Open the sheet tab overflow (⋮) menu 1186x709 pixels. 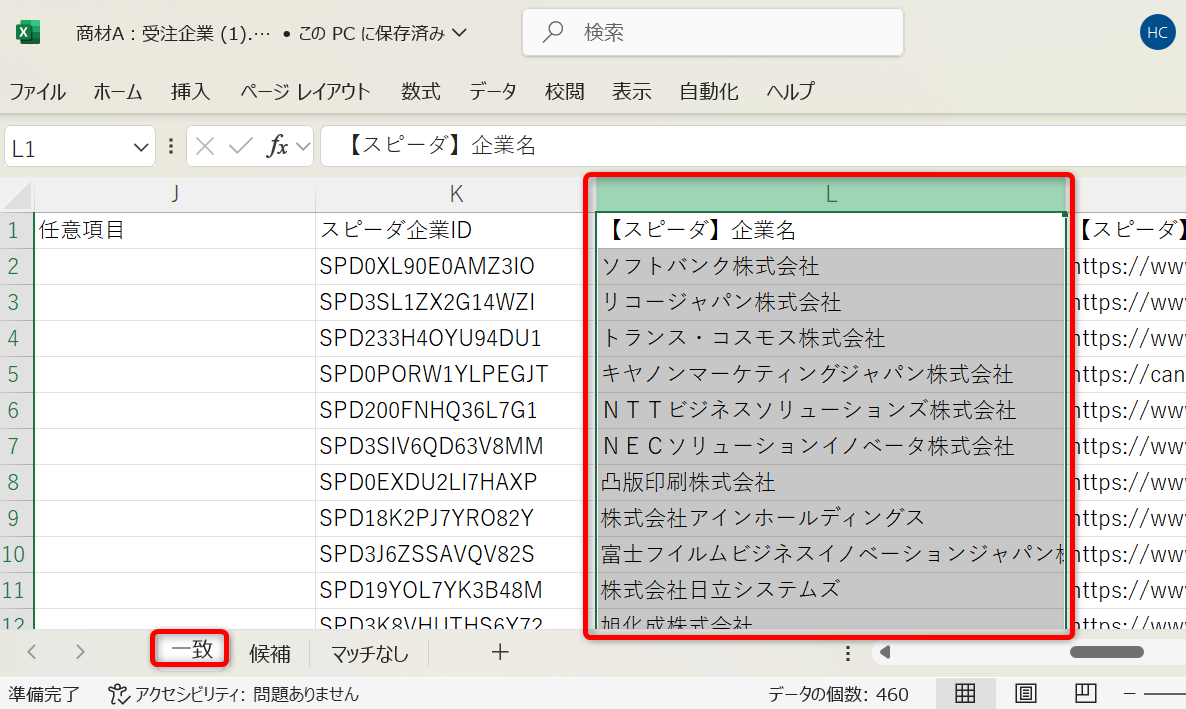(847, 652)
